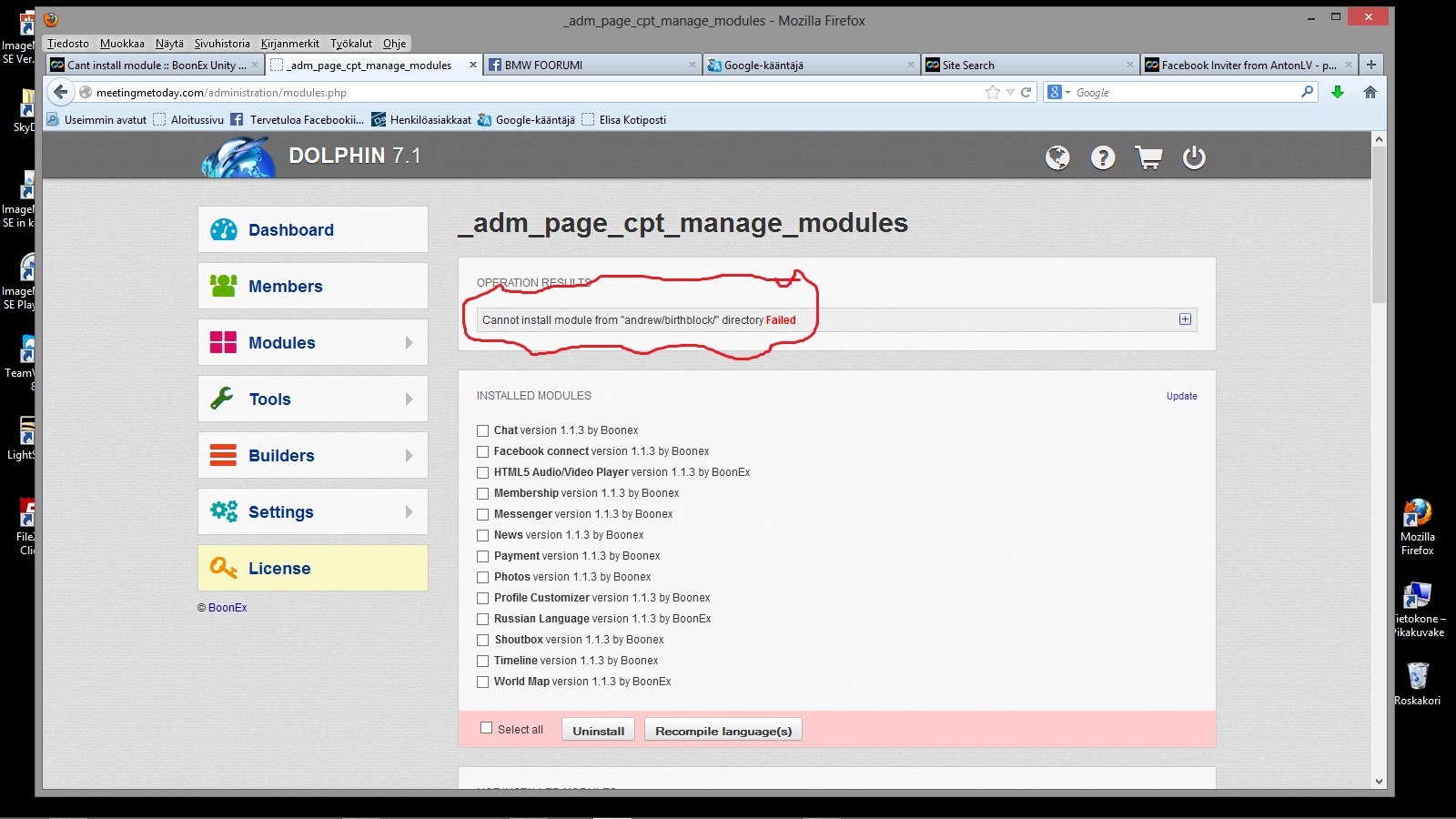Click the Uninstall button
1456x819 pixels.
click(x=598, y=731)
